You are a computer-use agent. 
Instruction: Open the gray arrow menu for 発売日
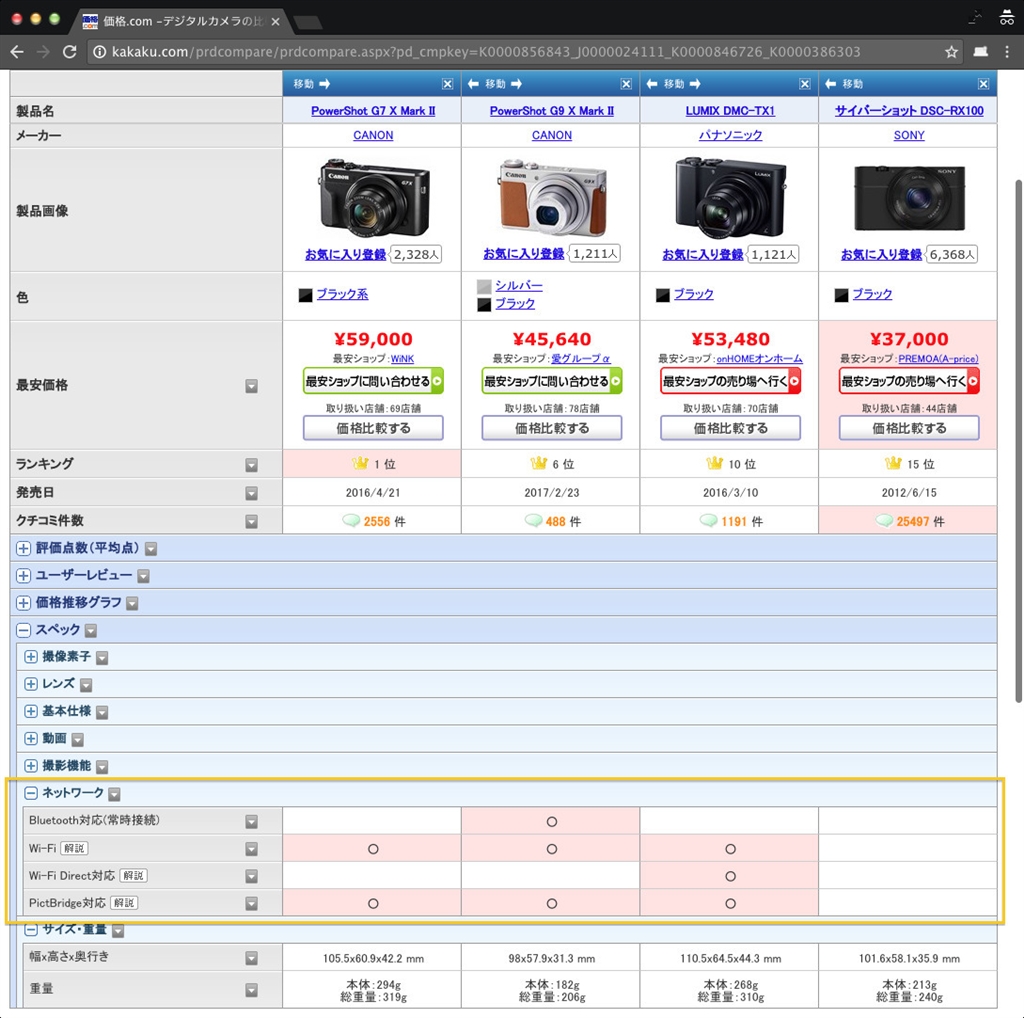coord(251,494)
